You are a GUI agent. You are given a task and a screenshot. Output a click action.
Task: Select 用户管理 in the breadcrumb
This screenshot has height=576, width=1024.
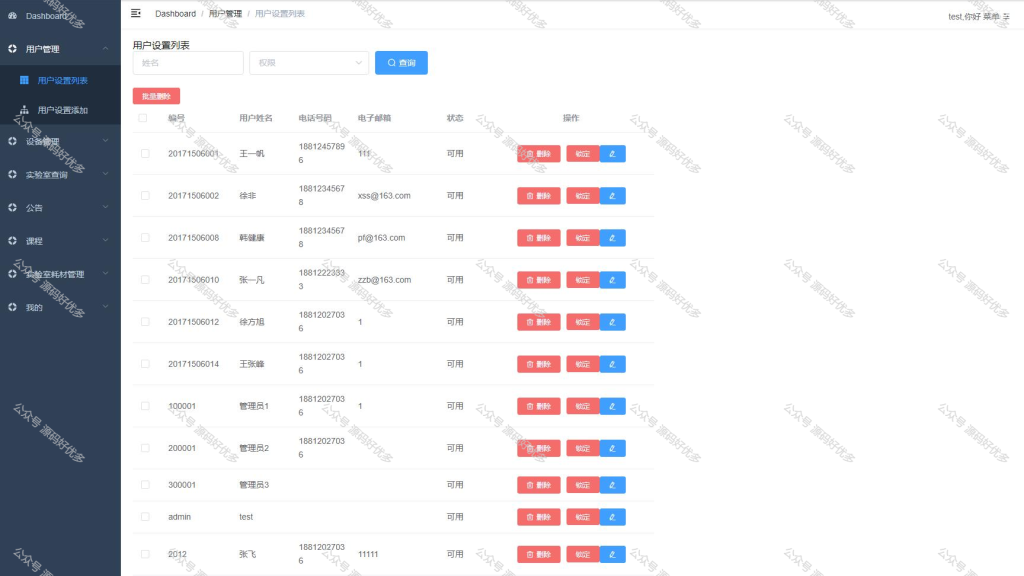point(222,13)
